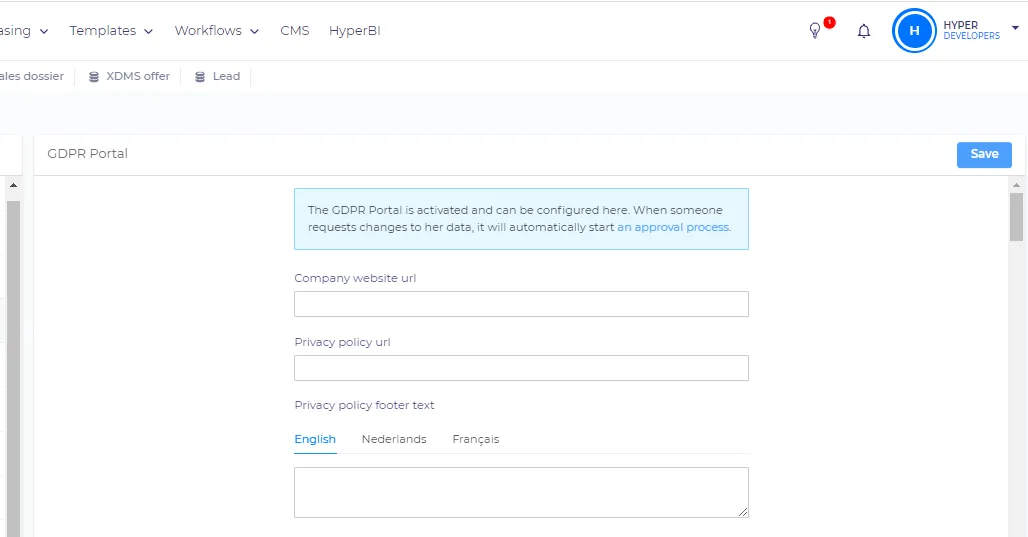Click the left panel scrollbar thumb
Image resolution: width=1028 pixels, height=537 pixels.
point(13,367)
